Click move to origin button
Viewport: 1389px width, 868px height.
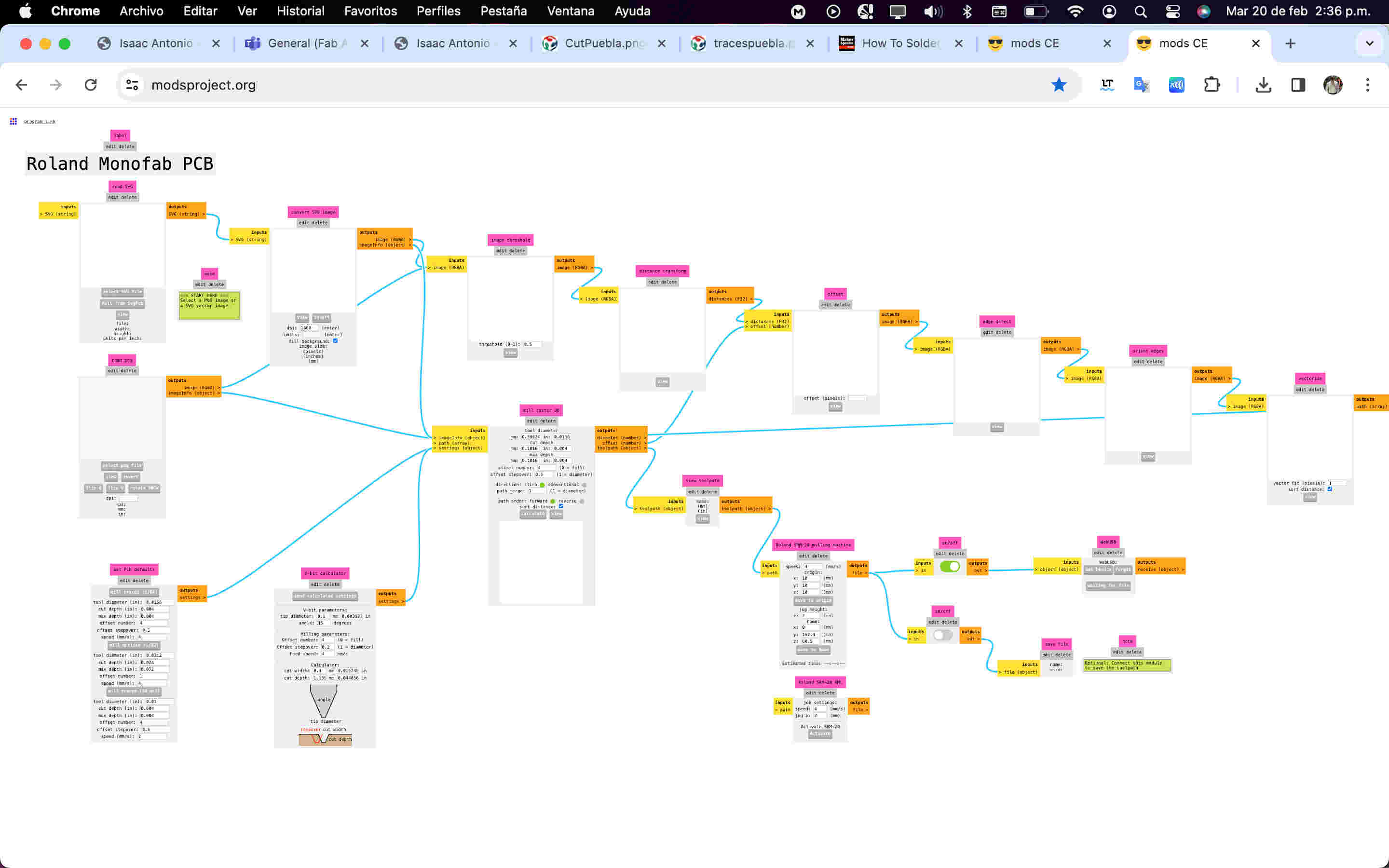[813, 600]
